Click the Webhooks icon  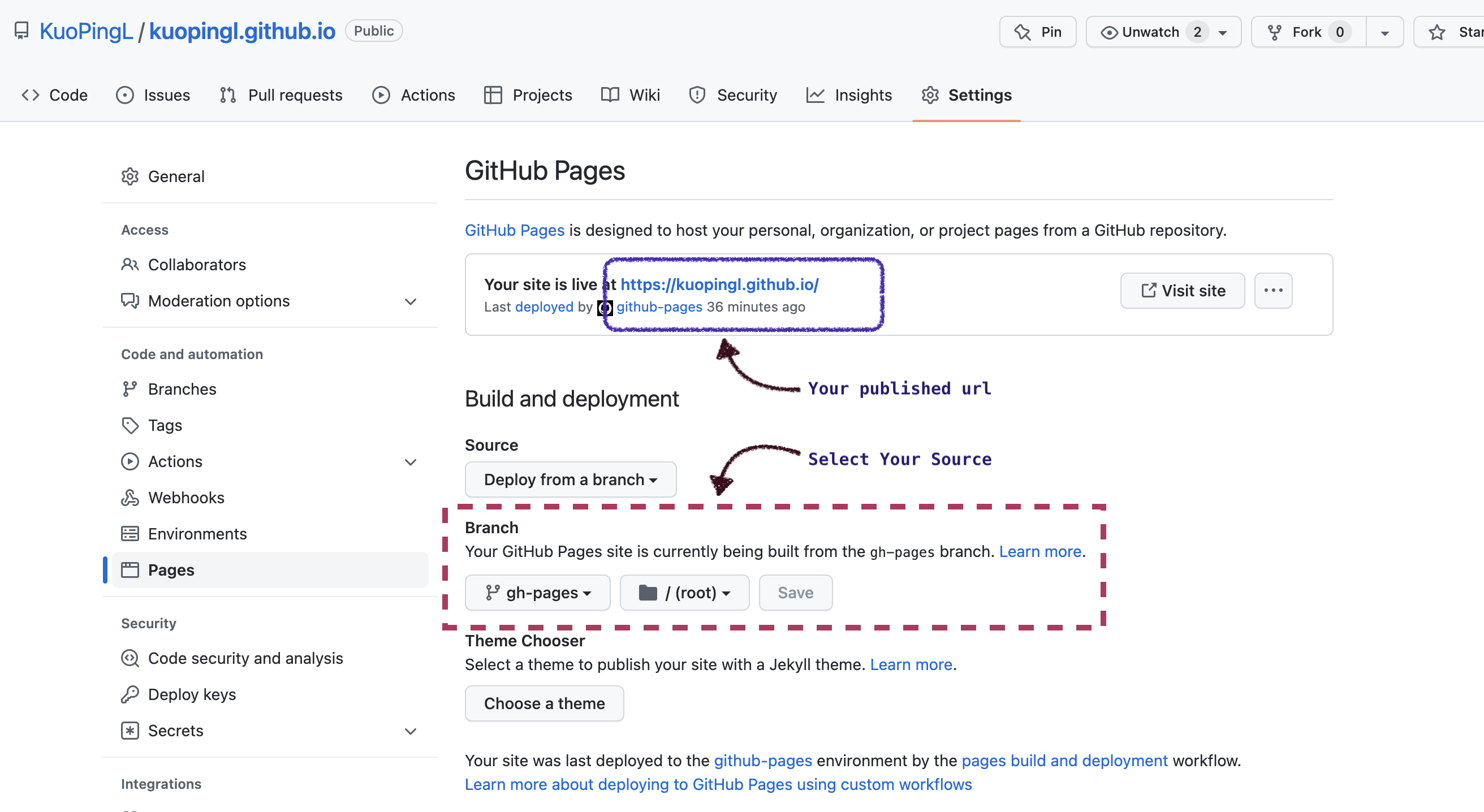pos(130,498)
